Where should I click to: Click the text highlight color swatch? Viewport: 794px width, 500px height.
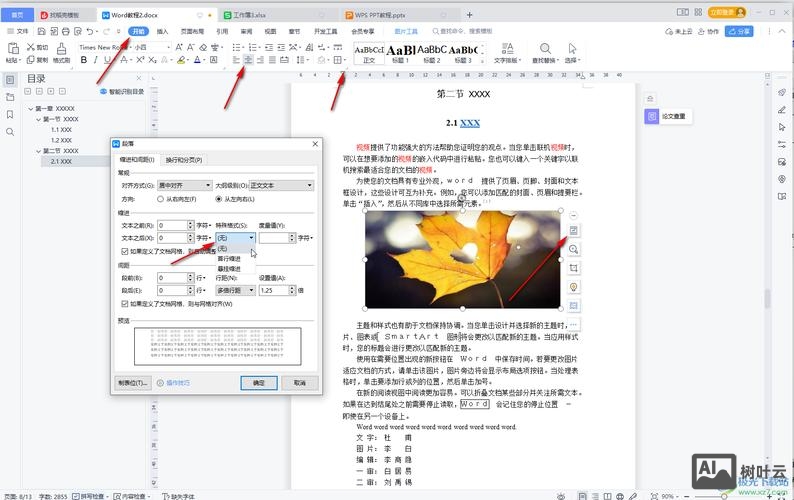[181, 60]
